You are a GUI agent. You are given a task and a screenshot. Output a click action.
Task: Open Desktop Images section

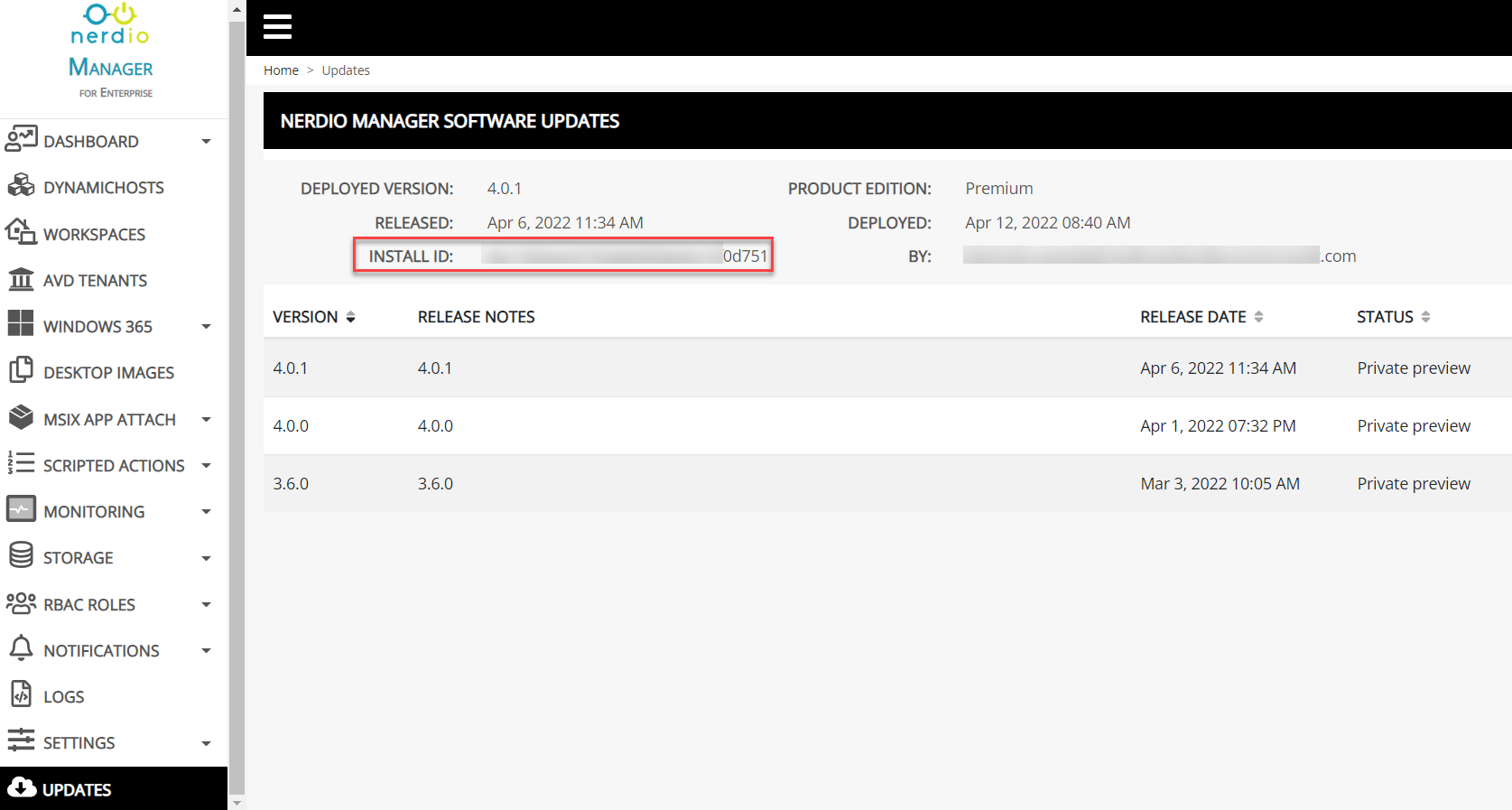(x=108, y=373)
